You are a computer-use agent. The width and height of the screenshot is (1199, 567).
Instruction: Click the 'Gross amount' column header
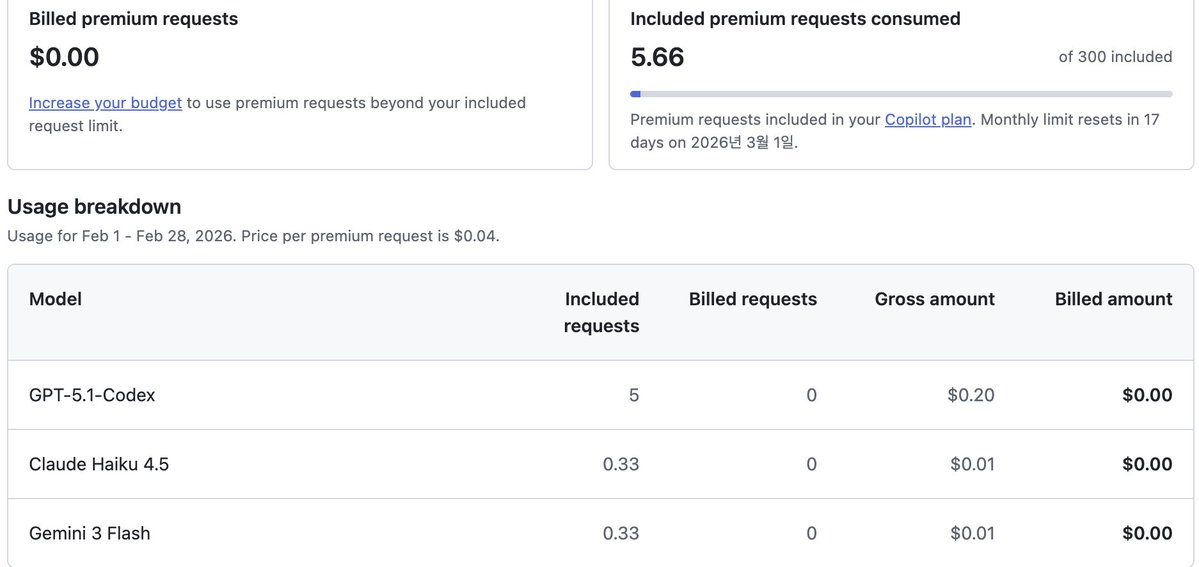click(934, 299)
